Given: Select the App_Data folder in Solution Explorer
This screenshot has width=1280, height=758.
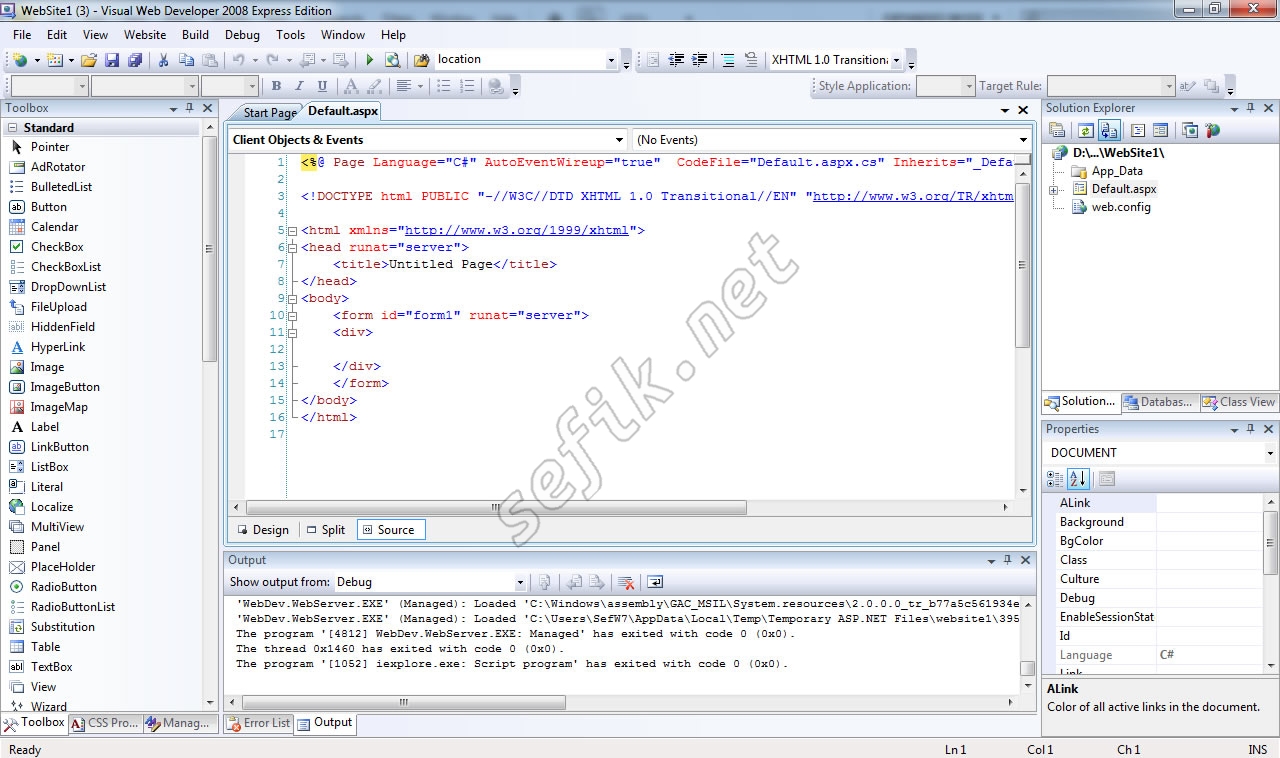Looking at the screenshot, I should (1117, 171).
